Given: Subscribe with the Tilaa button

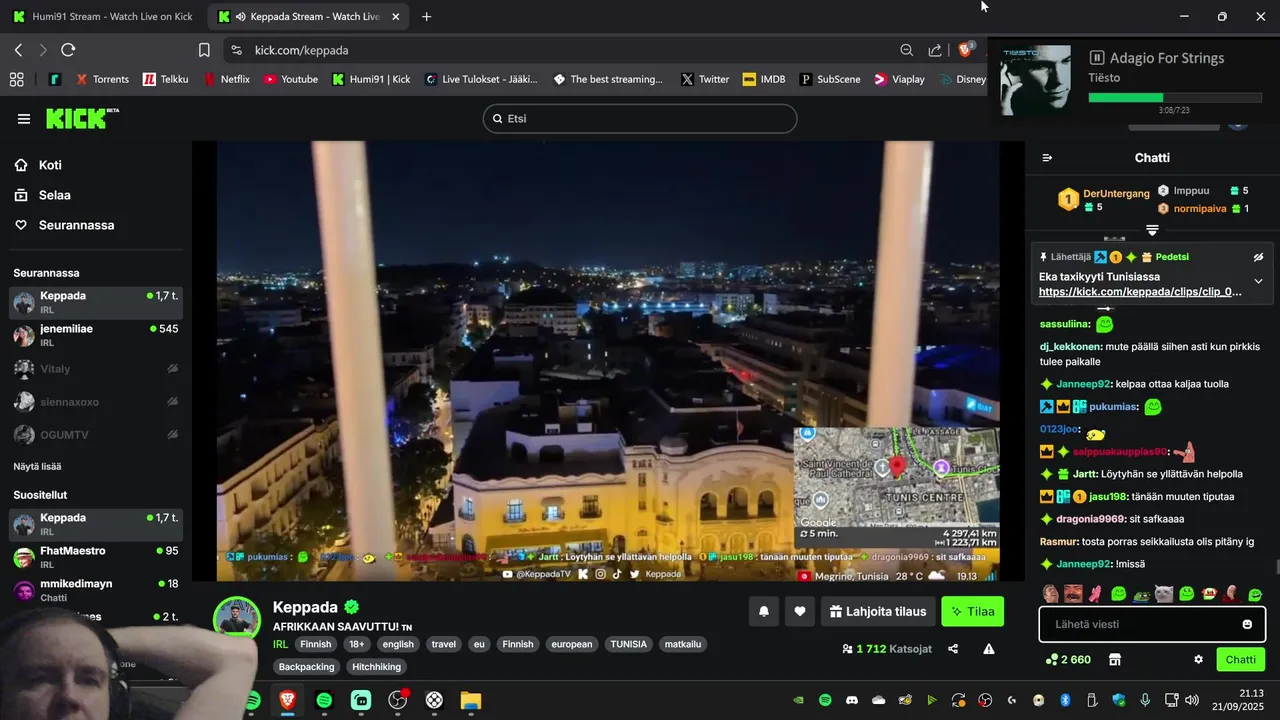Looking at the screenshot, I should [972, 611].
